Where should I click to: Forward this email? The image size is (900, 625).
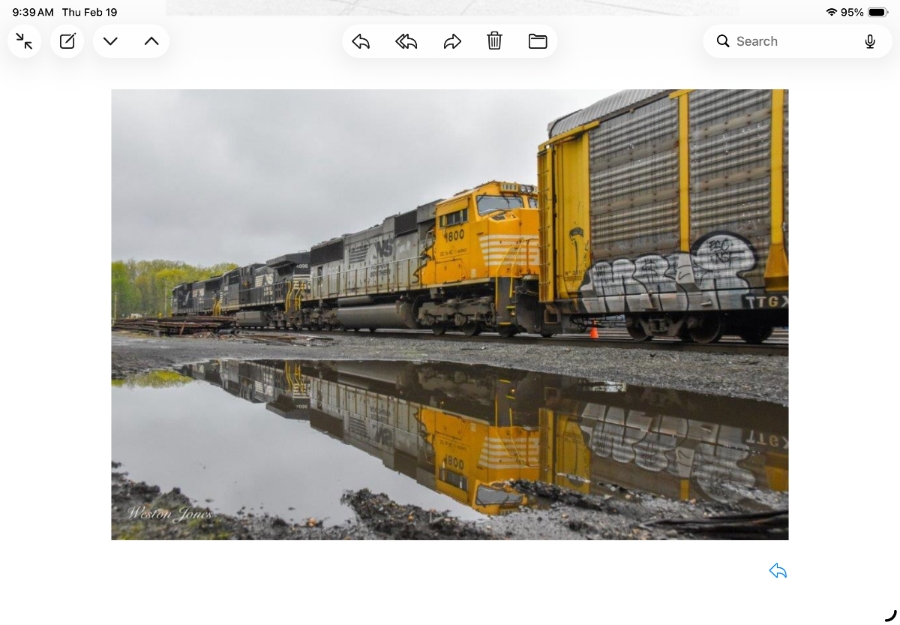(x=452, y=41)
